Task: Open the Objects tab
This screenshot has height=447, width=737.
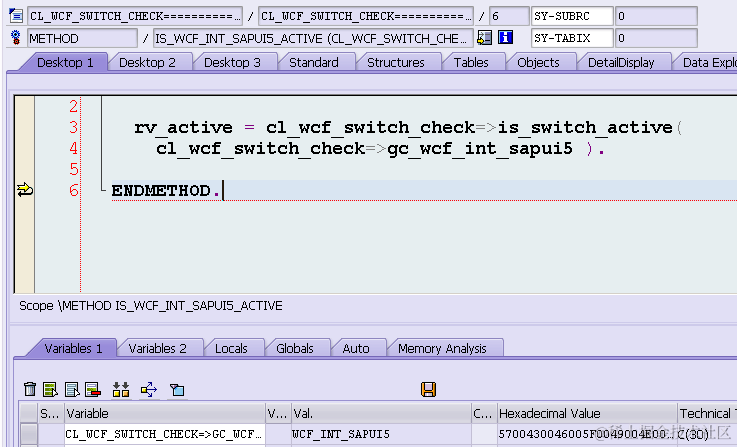Action: 538,63
